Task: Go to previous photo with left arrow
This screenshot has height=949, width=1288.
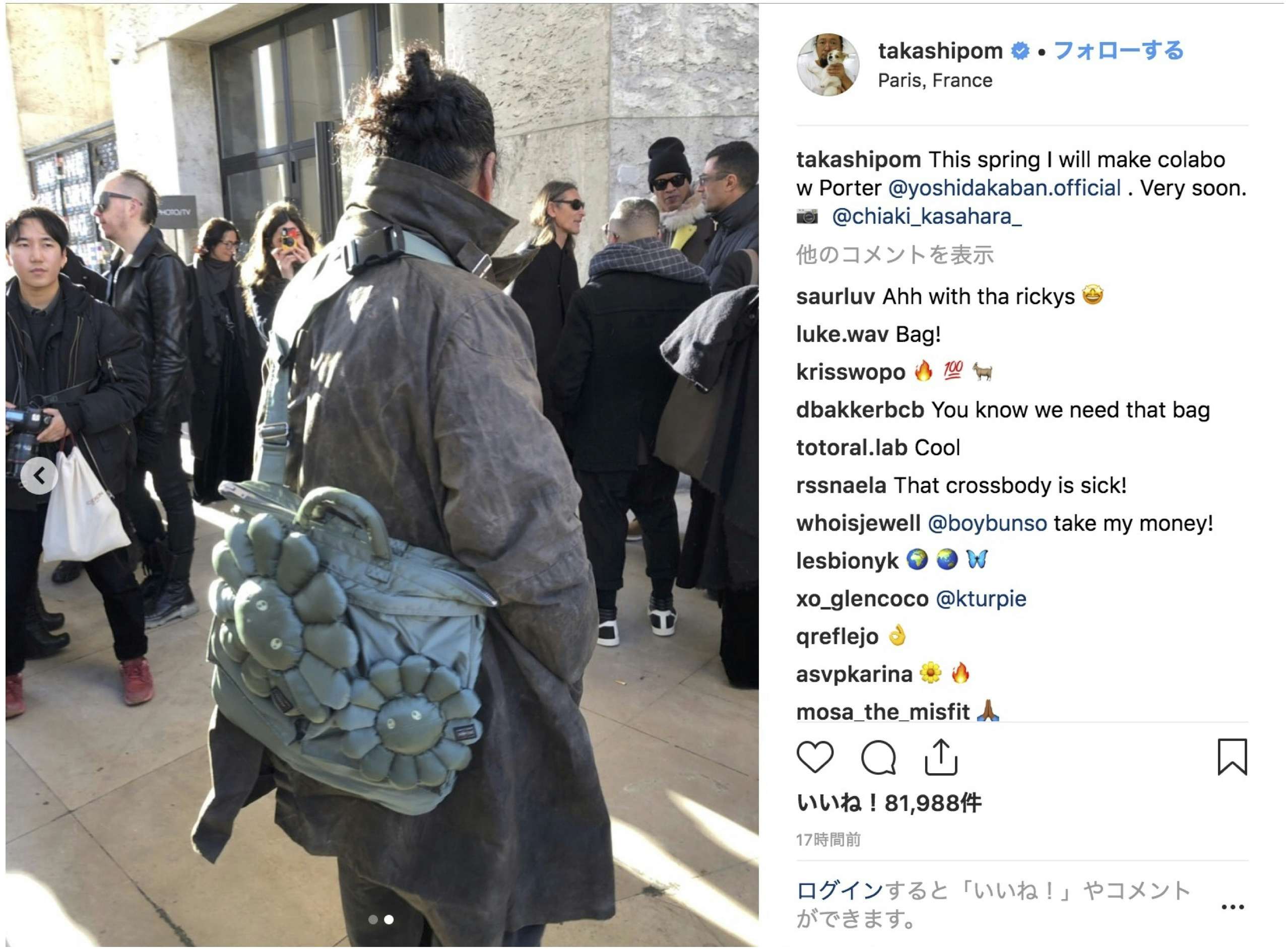Action: click(39, 476)
